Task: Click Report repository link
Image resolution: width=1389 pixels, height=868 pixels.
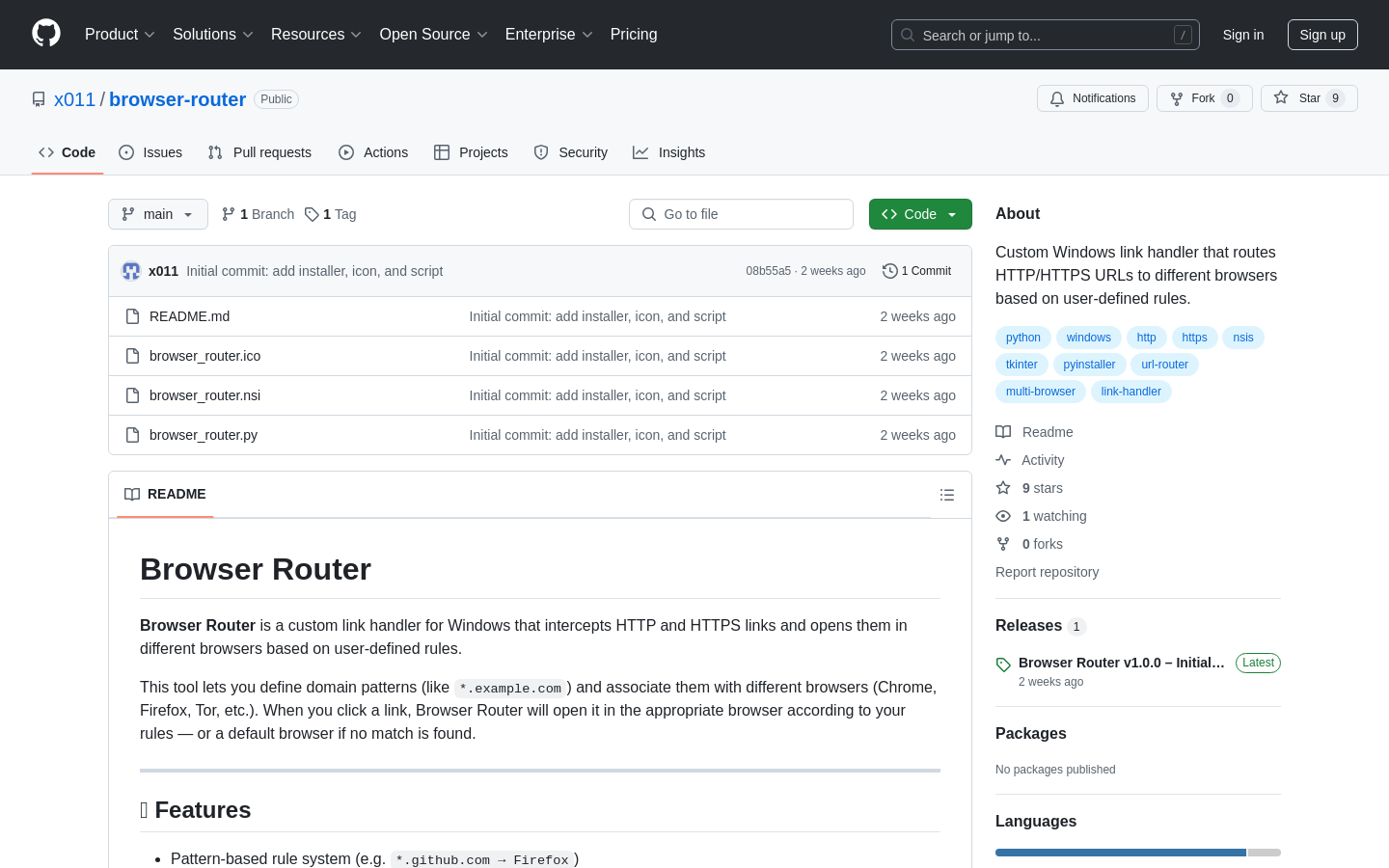Action: point(1047,572)
